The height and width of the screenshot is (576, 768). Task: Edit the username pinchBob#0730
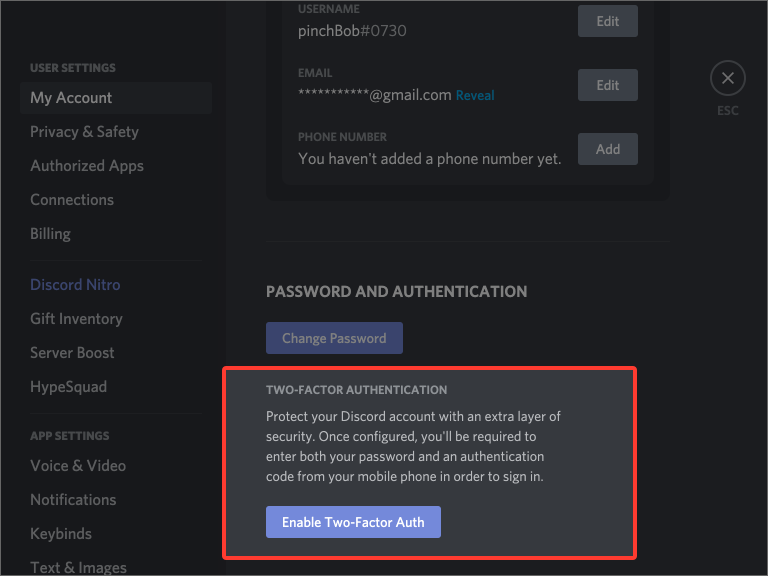(607, 21)
